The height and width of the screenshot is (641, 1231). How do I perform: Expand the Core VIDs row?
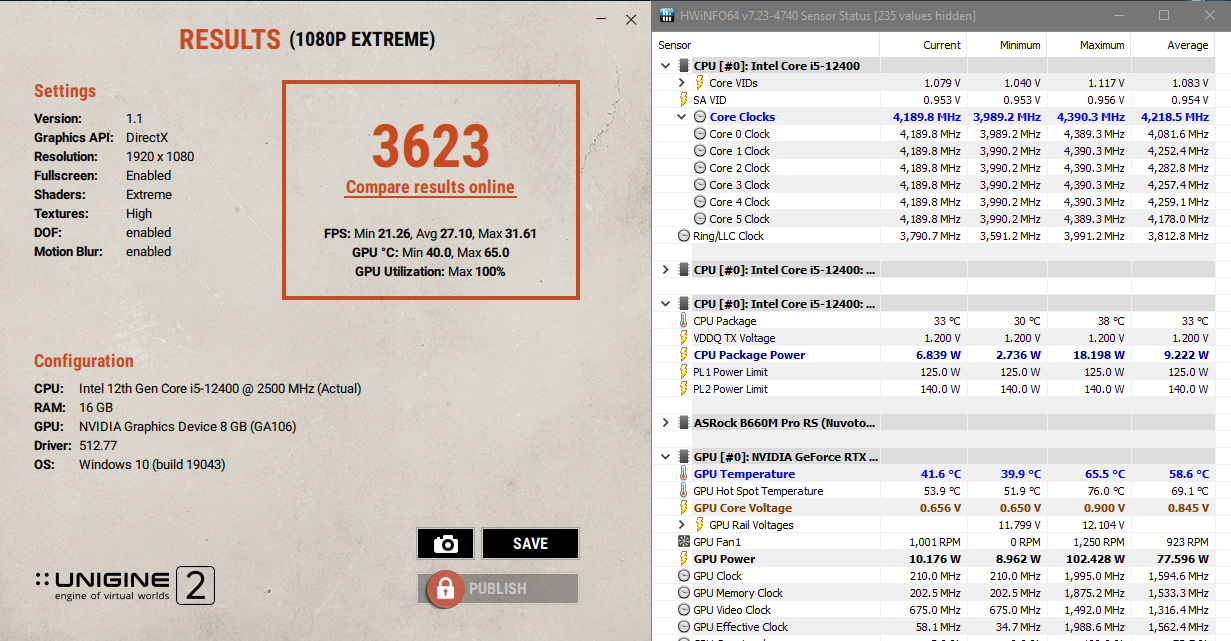(682, 83)
